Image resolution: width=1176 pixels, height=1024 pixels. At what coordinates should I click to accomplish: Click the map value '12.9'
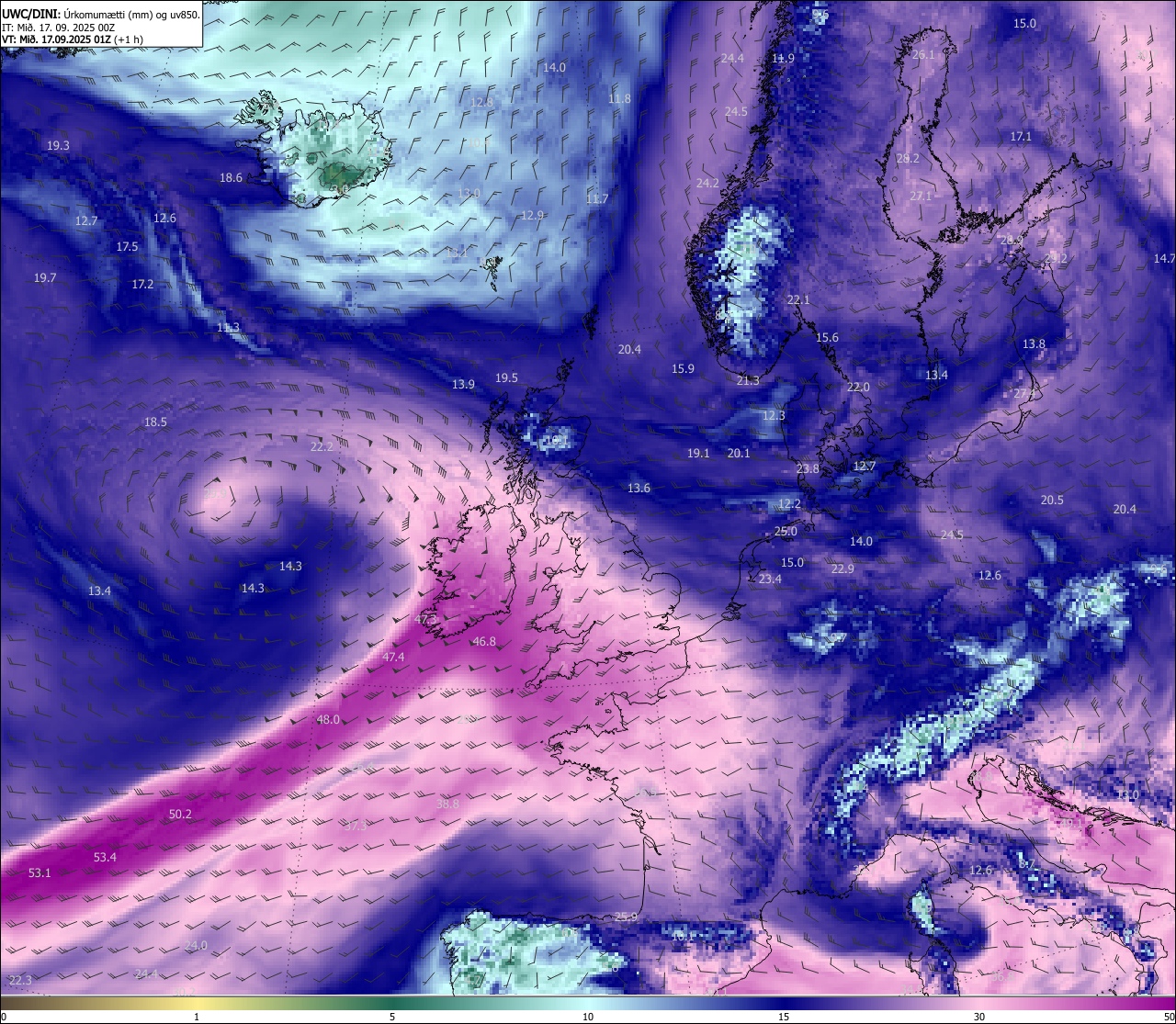click(x=532, y=215)
